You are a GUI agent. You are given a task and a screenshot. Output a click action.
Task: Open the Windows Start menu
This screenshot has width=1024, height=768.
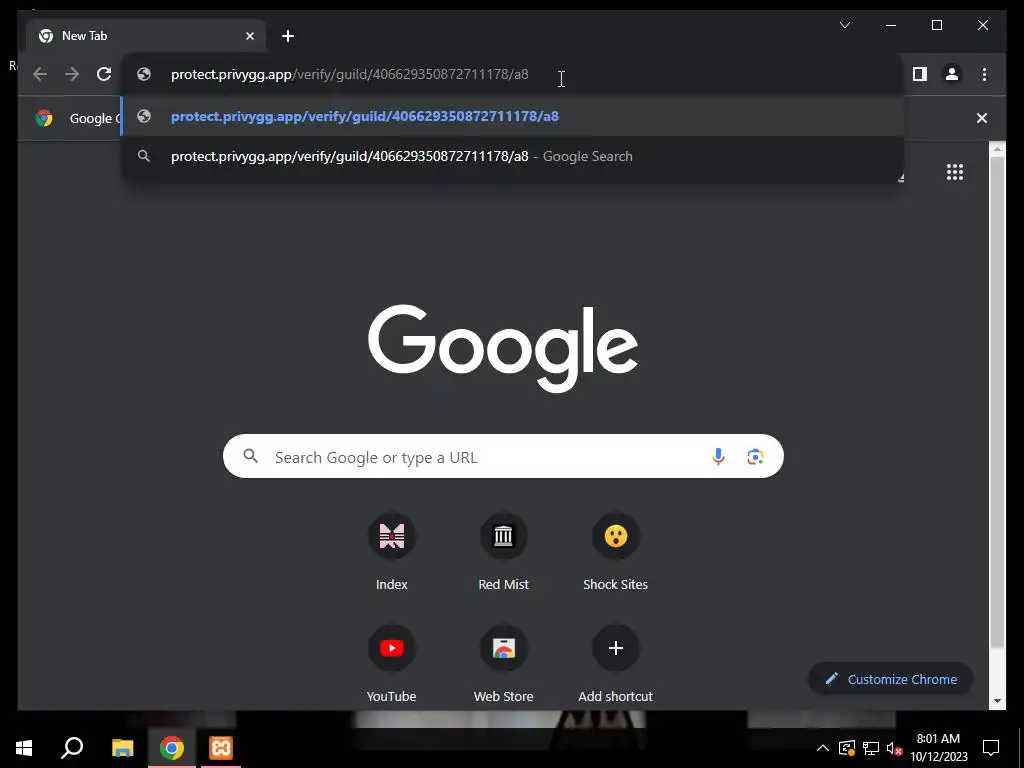click(24, 748)
